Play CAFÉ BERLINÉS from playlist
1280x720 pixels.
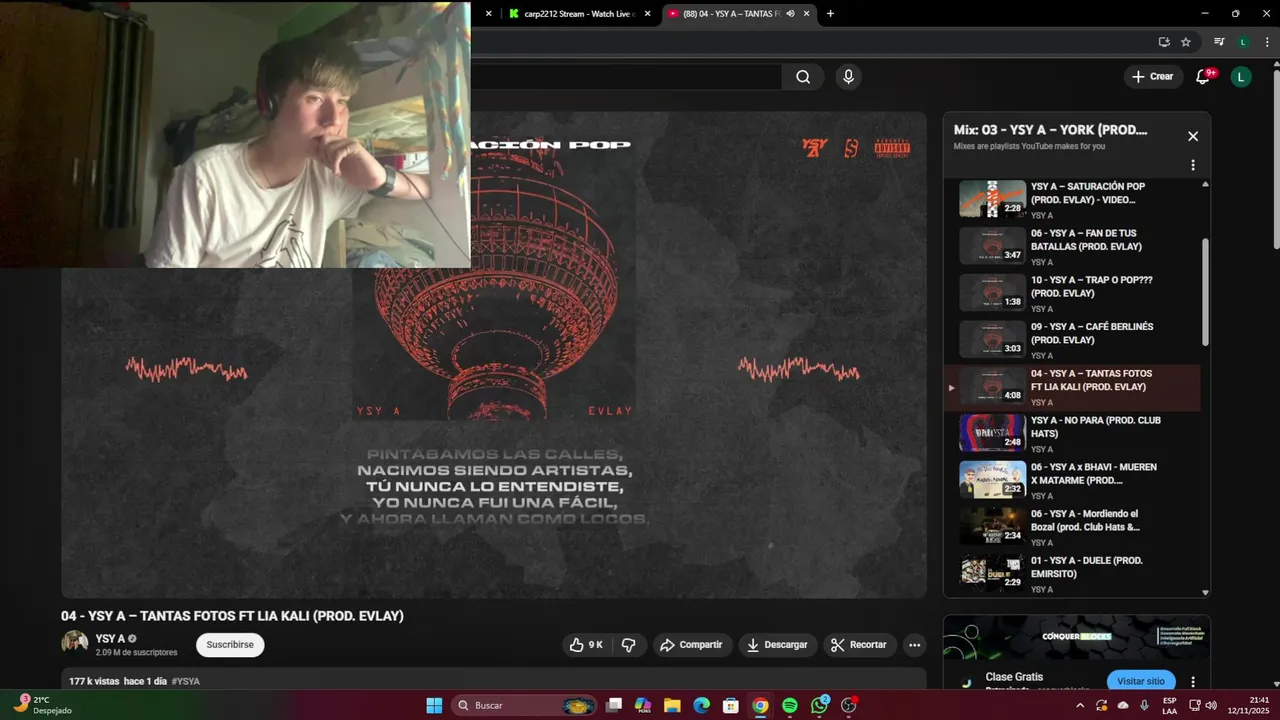(x=1073, y=340)
